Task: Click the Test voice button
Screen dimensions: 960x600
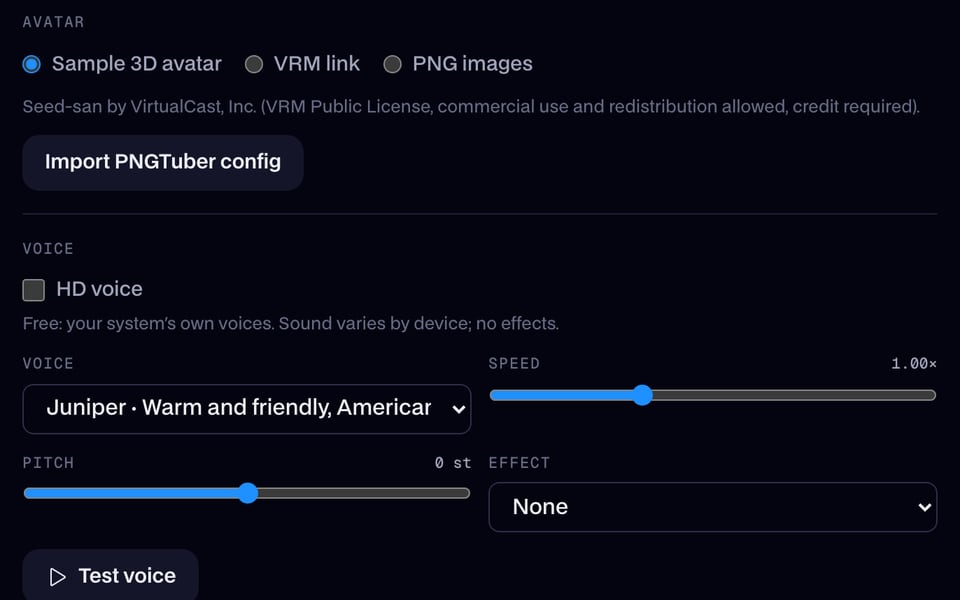Action: tap(111, 576)
